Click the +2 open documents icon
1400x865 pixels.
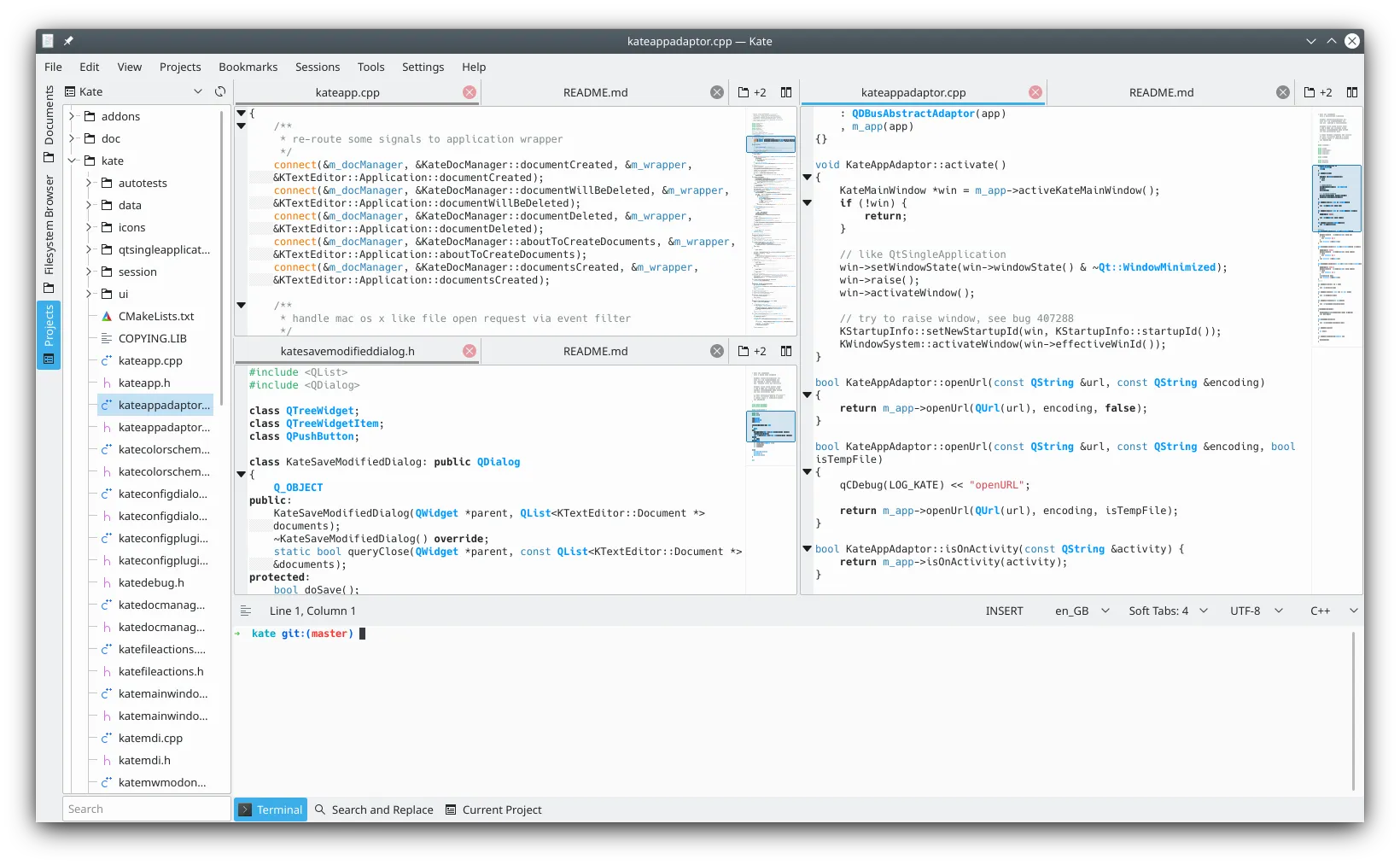(751, 92)
